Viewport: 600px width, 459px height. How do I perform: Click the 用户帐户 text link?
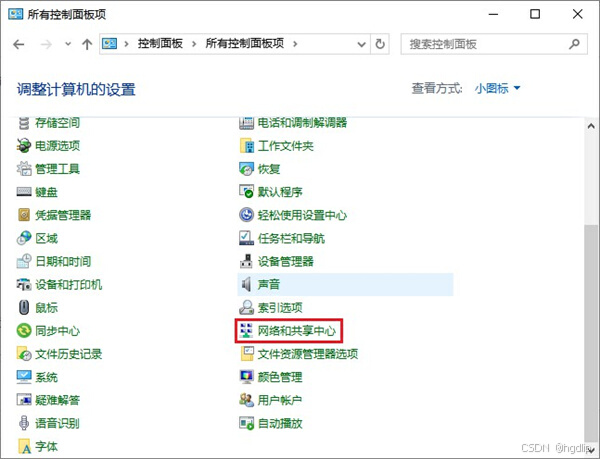click(280, 400)
